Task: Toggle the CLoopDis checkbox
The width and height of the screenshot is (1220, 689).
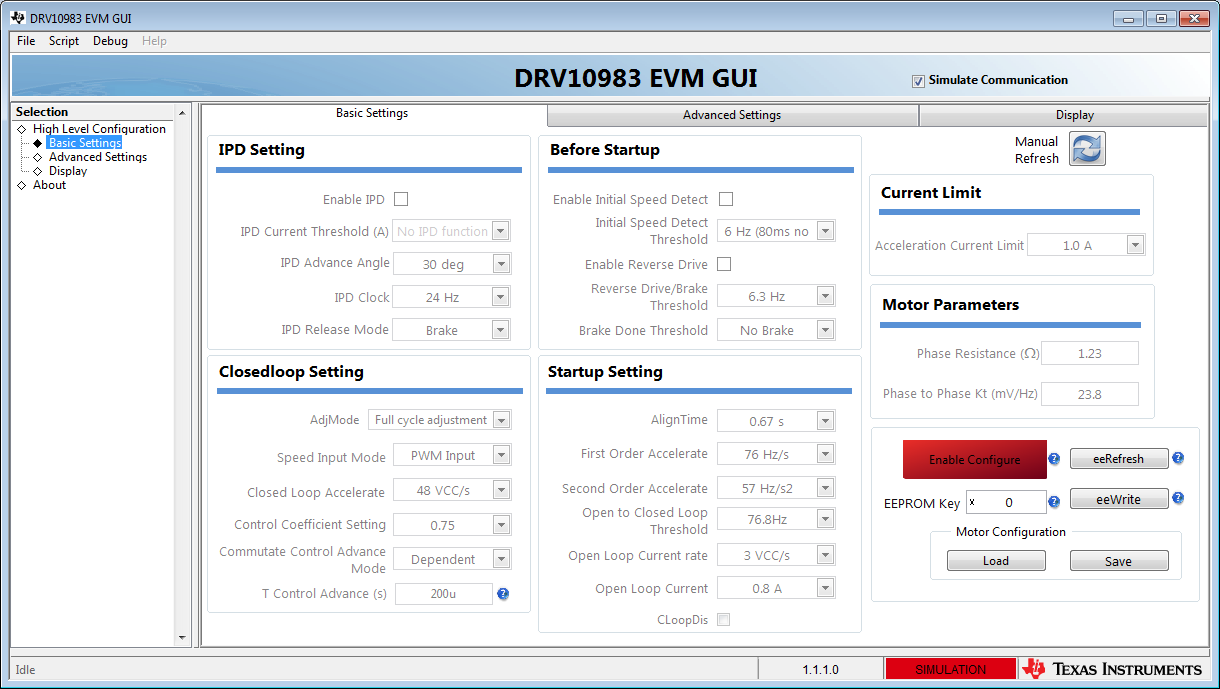Action: [723, 620]
